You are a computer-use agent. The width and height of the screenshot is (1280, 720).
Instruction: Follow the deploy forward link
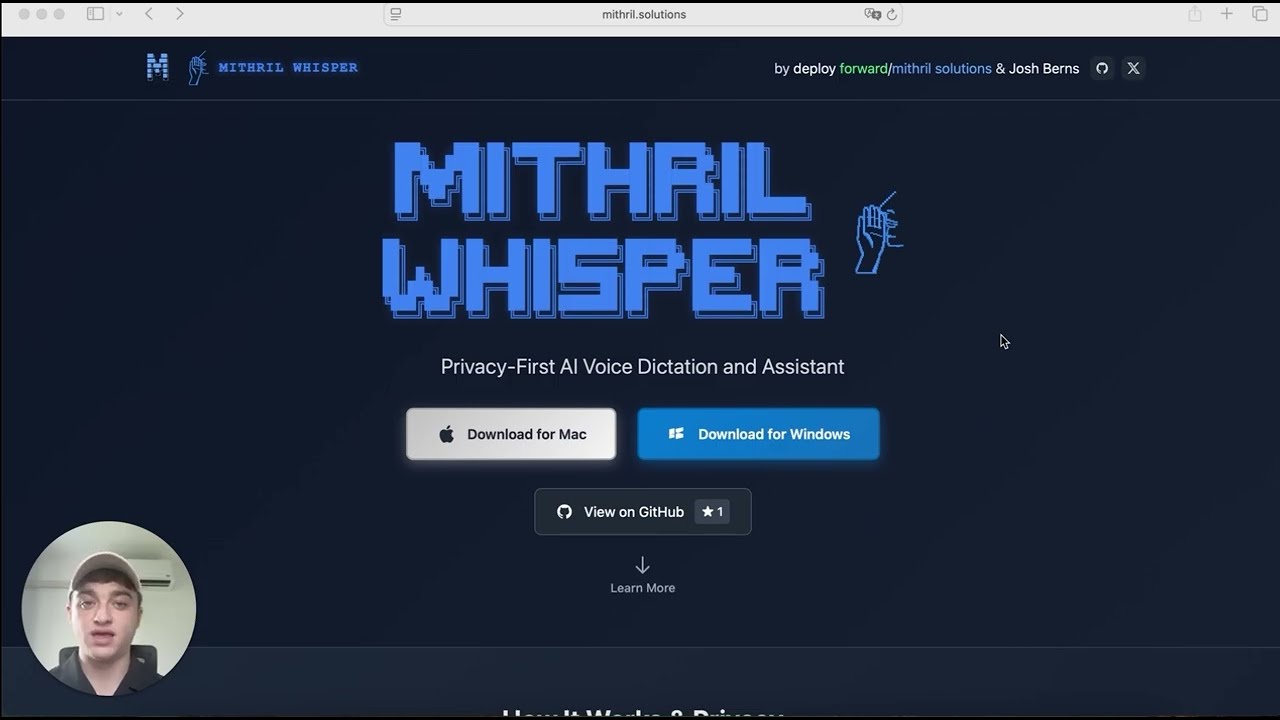[840, 69]
